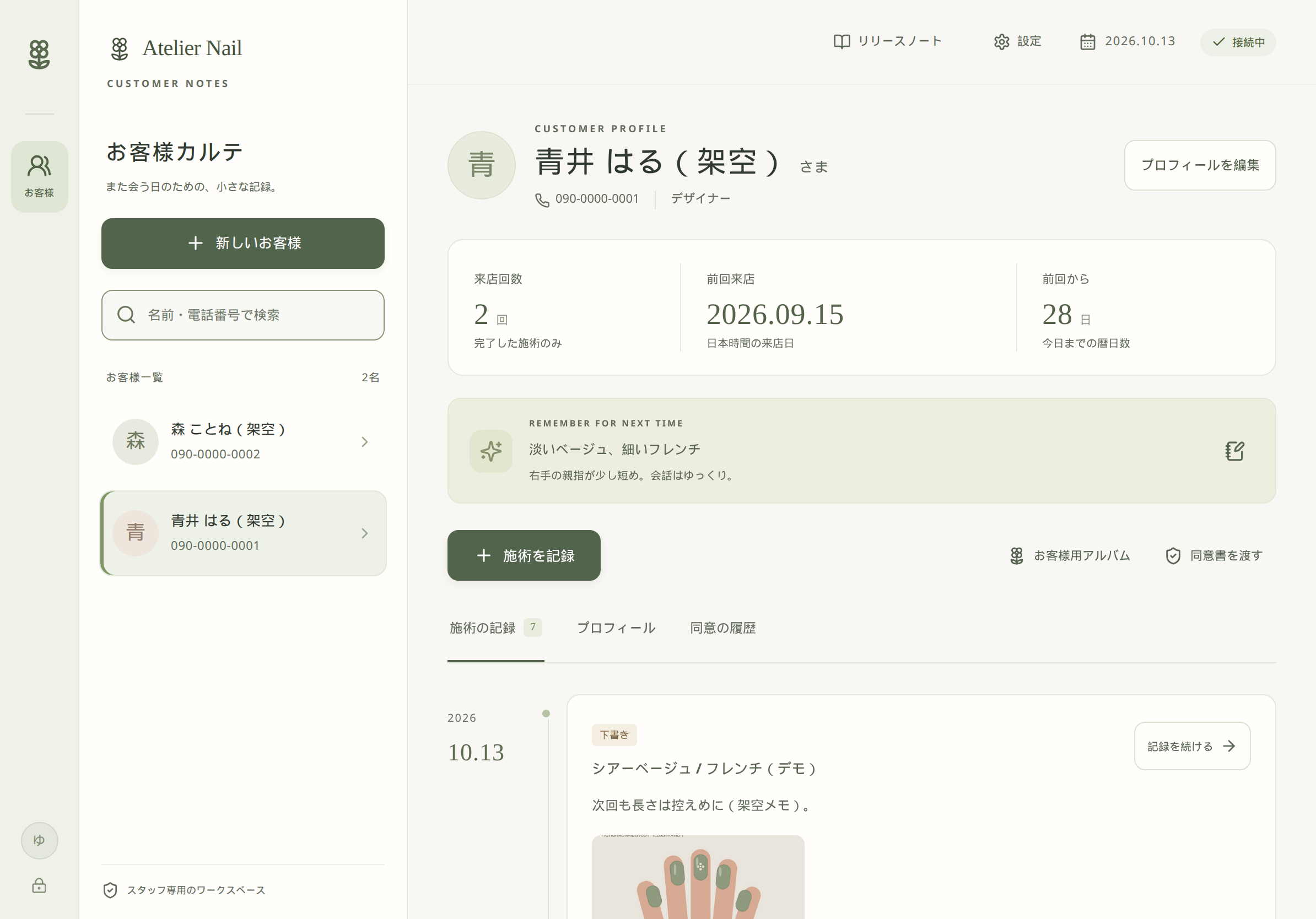Click プロフィールを編集 button
Image resolution: width=1316 pixels, height=919 pixels.
1200,165
